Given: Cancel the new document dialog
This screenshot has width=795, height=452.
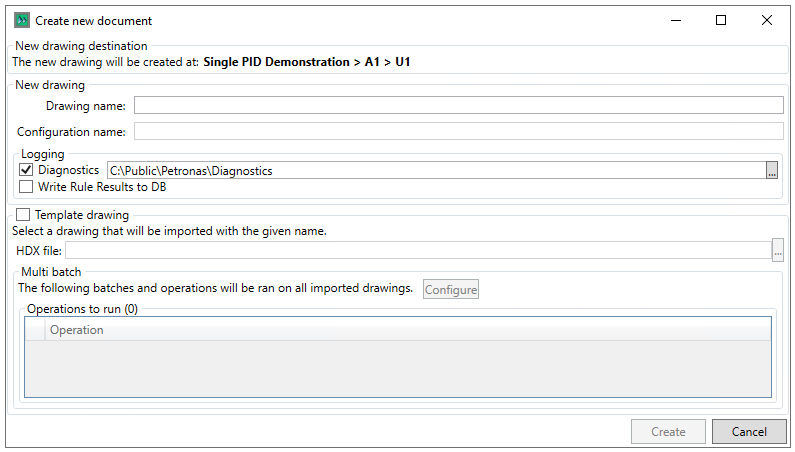Looking at the screenshot, I should 749,432.
